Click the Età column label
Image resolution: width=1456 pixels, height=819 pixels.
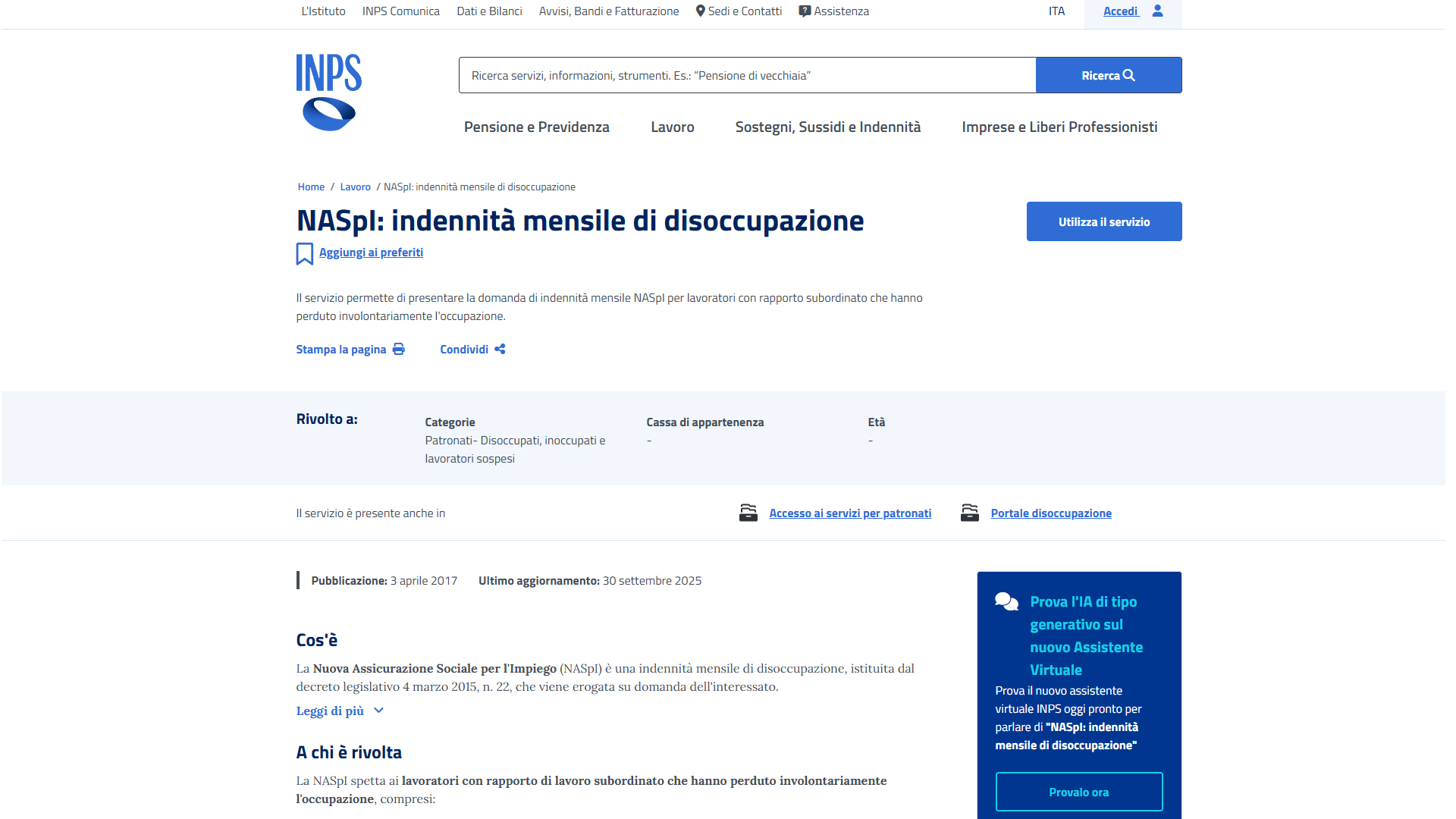coord(877,422)
